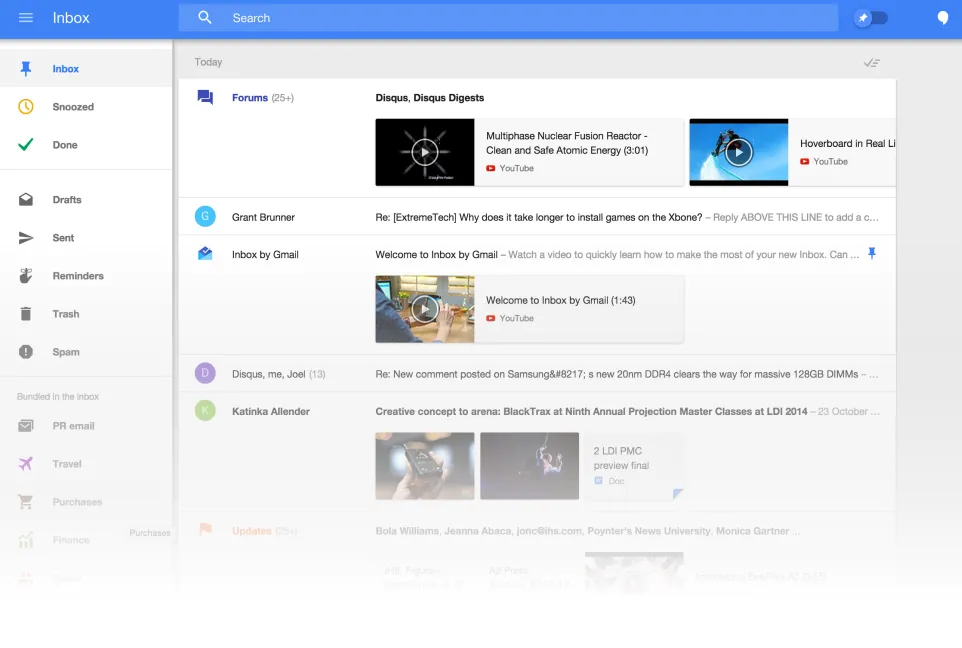View the stage performer image attachment
962x648 pixels.
529,466
